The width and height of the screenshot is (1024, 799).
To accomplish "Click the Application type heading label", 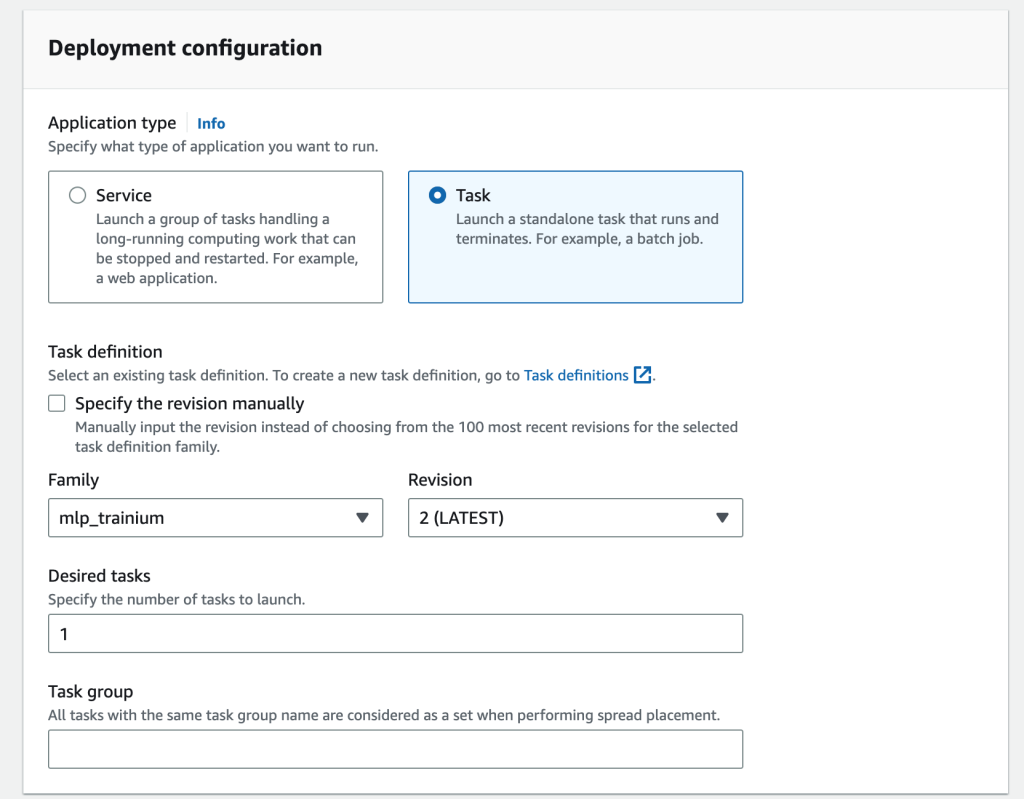I will pos(111,123).
